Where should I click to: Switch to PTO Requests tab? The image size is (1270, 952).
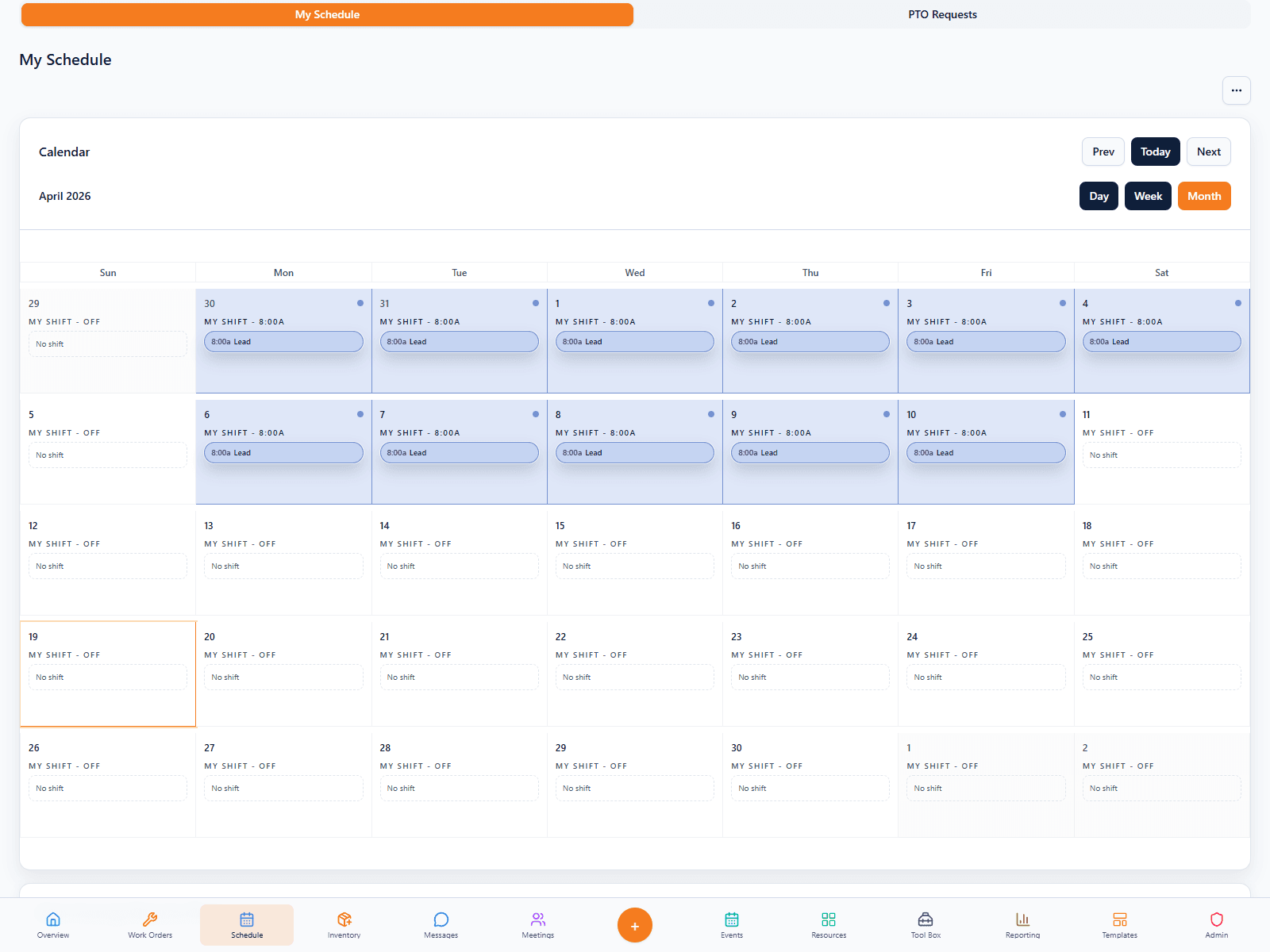click(x=942, y=14)
